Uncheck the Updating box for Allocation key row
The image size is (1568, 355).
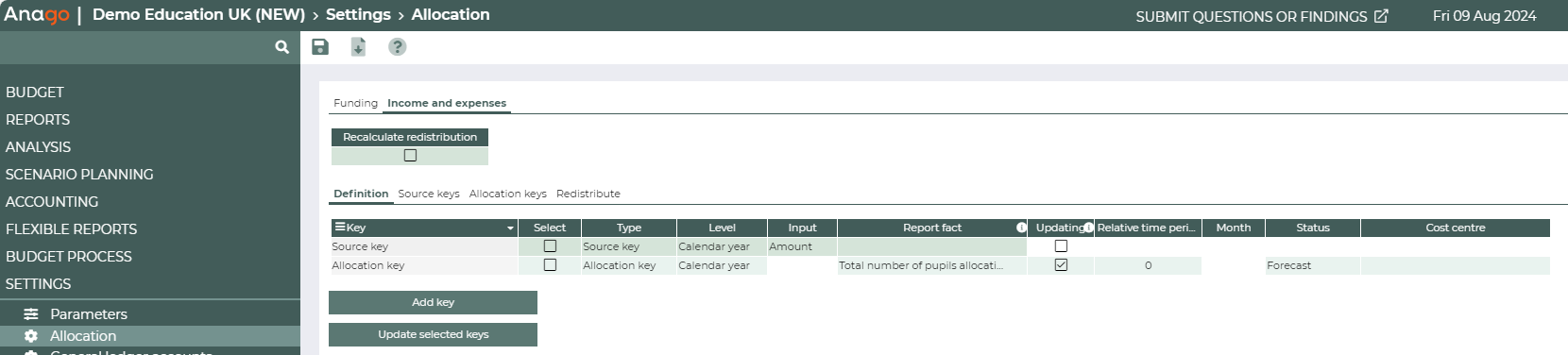click(x=1061, y=265)
